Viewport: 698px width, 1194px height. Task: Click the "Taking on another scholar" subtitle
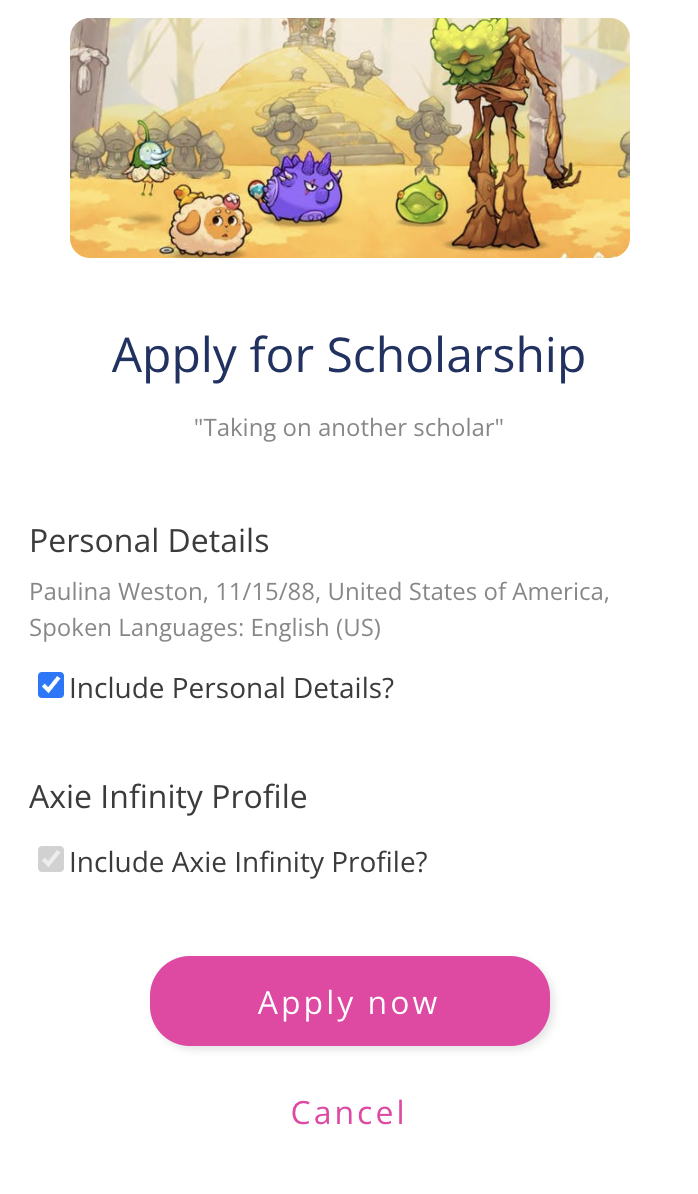pos(348,428)
